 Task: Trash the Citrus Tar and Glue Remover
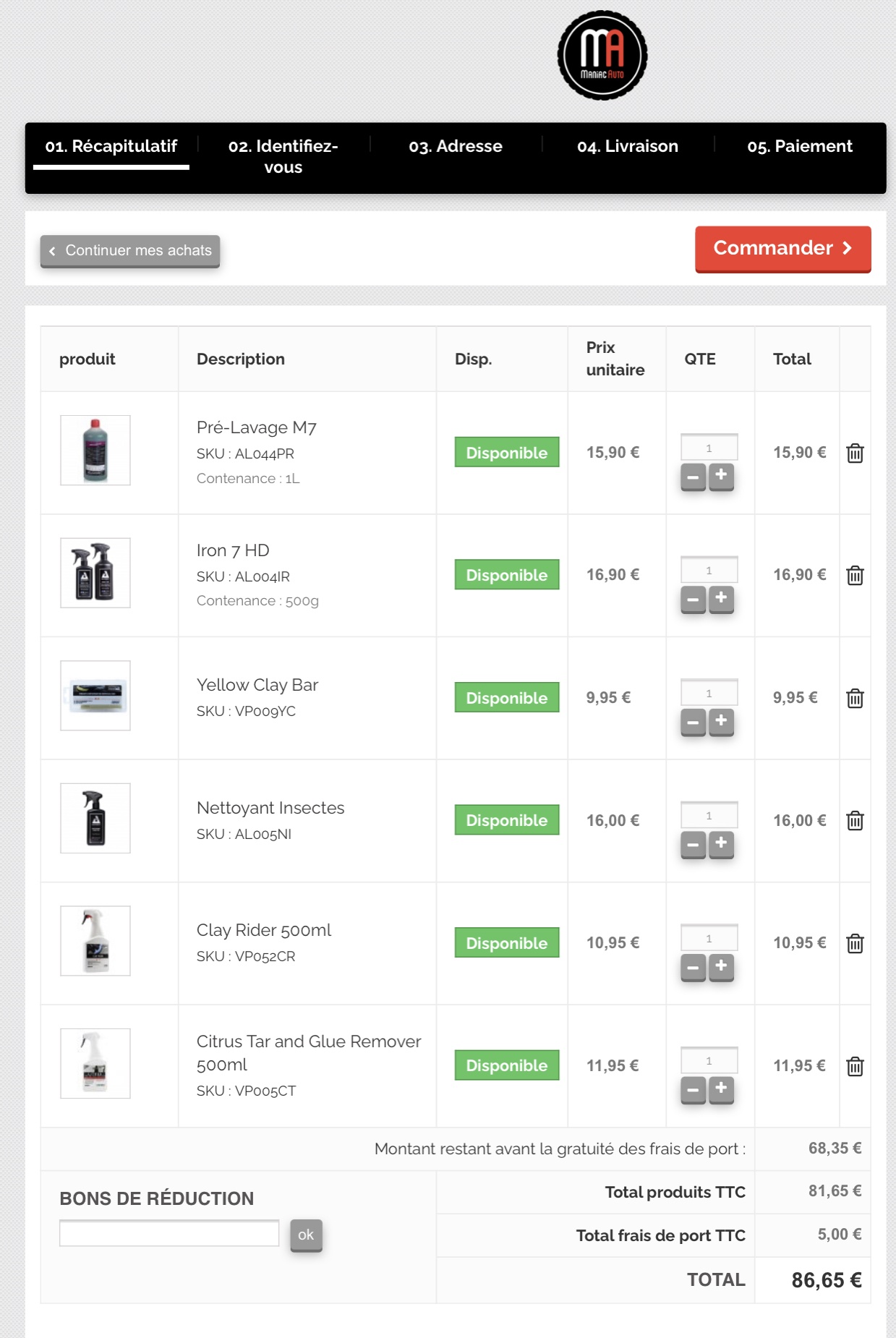click(855, 1066)
